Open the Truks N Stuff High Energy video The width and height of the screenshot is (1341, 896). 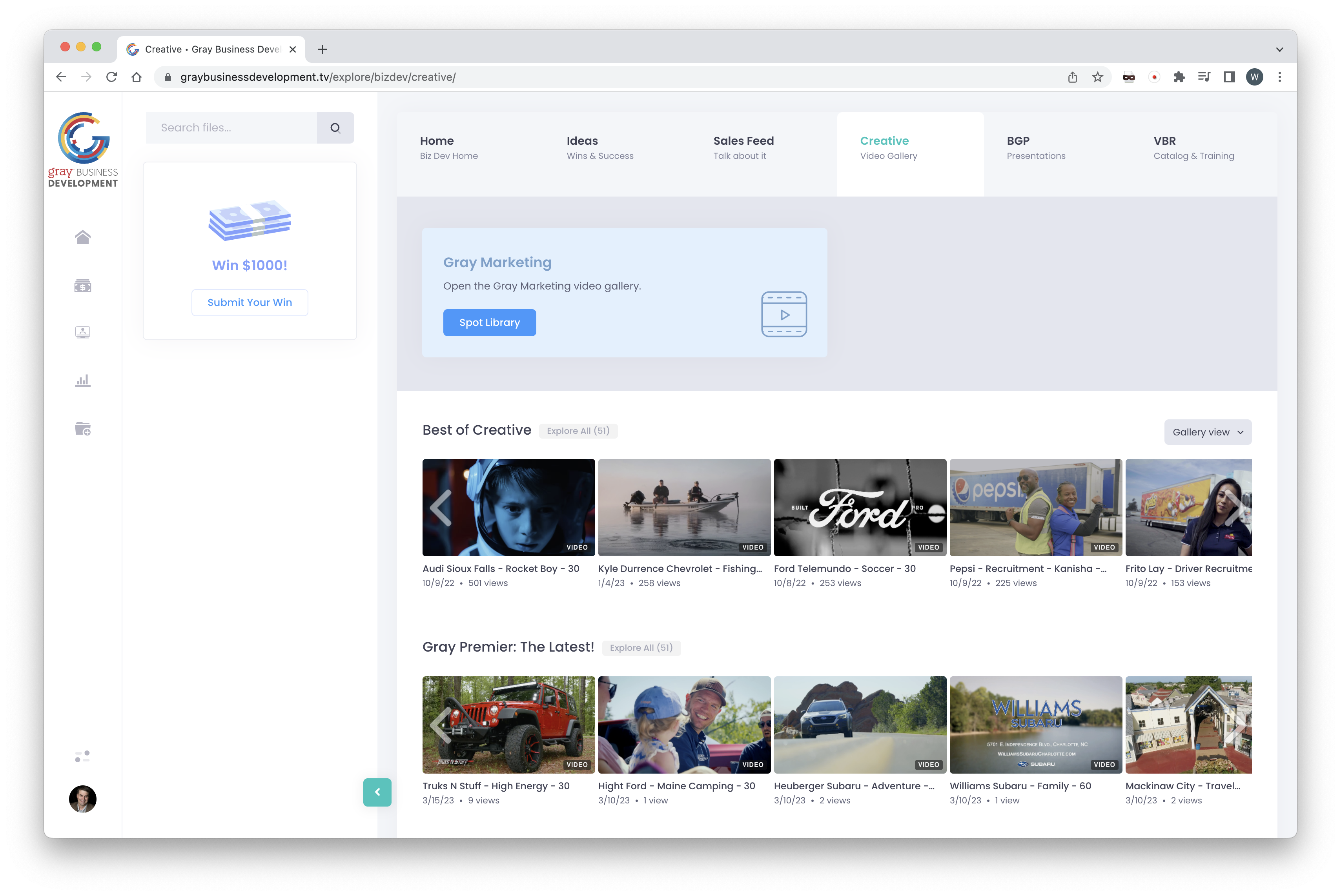point(508,725)
